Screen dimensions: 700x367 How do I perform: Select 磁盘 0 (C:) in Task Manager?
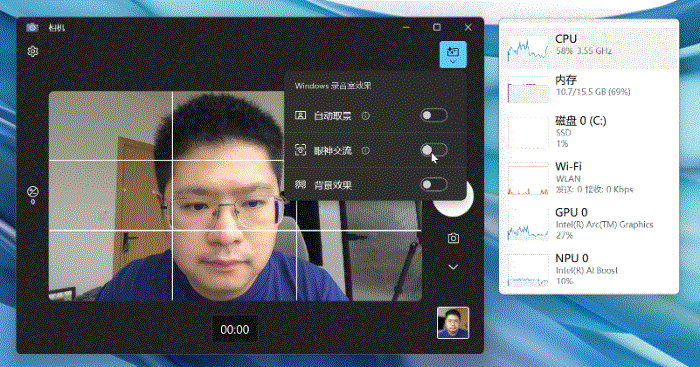click(x=589, y=132)
